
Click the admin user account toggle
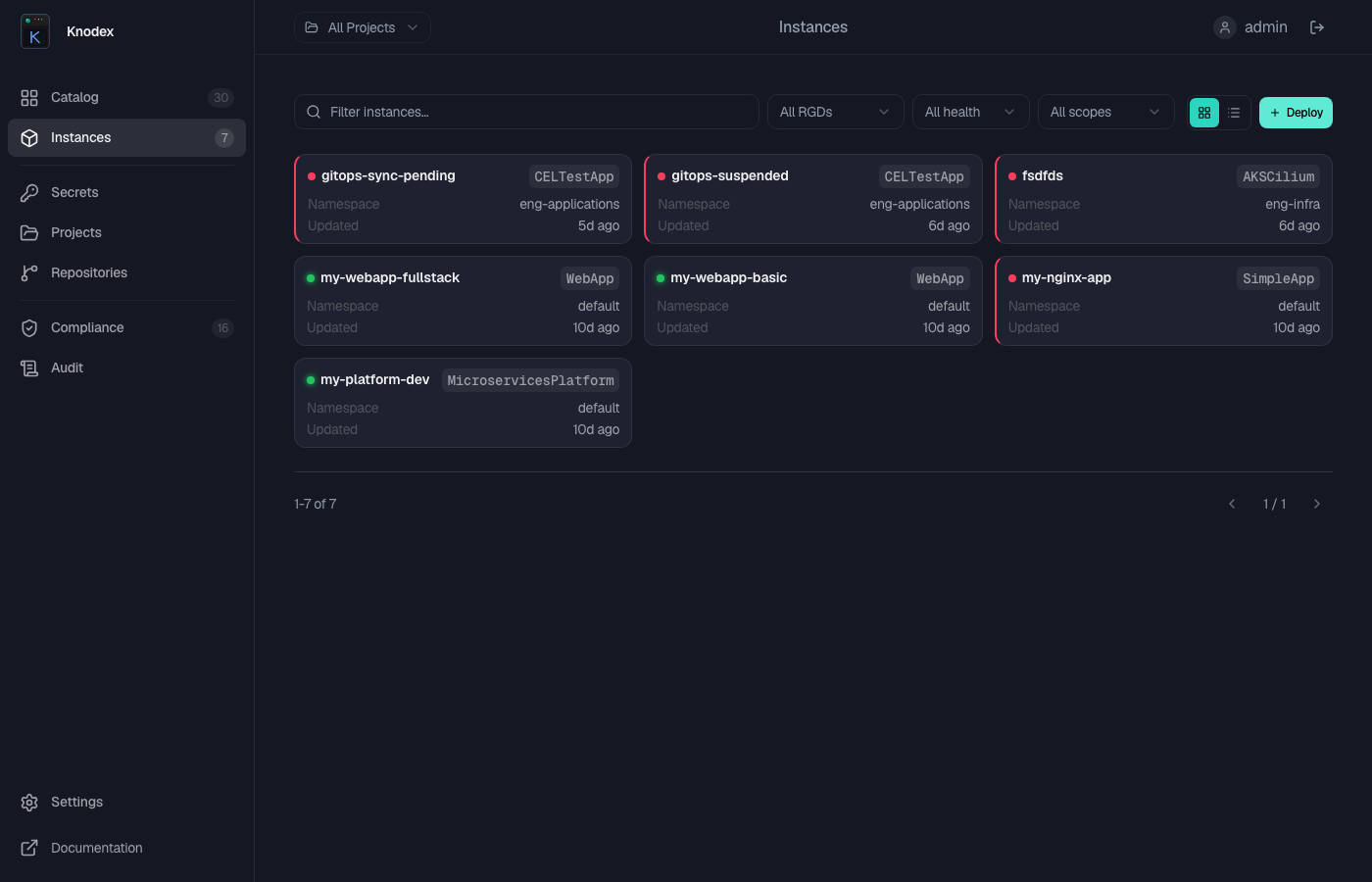pos(1250,26)
